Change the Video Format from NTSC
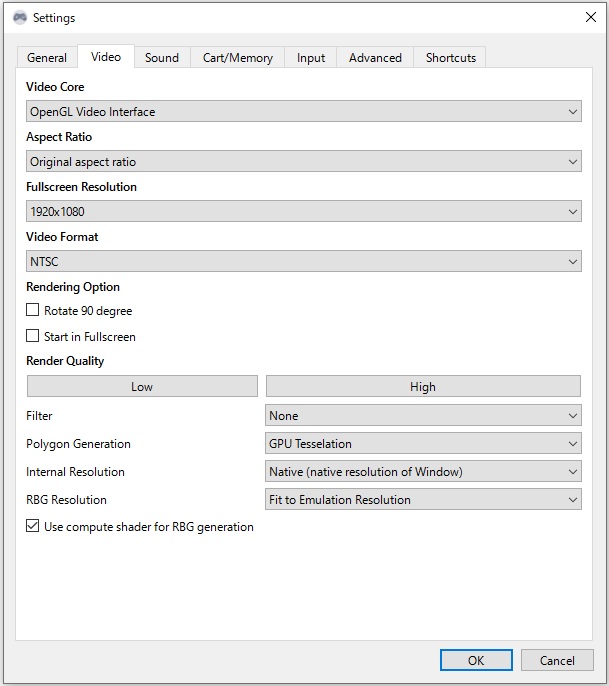609x686 pixels. [x=303, y=262]
